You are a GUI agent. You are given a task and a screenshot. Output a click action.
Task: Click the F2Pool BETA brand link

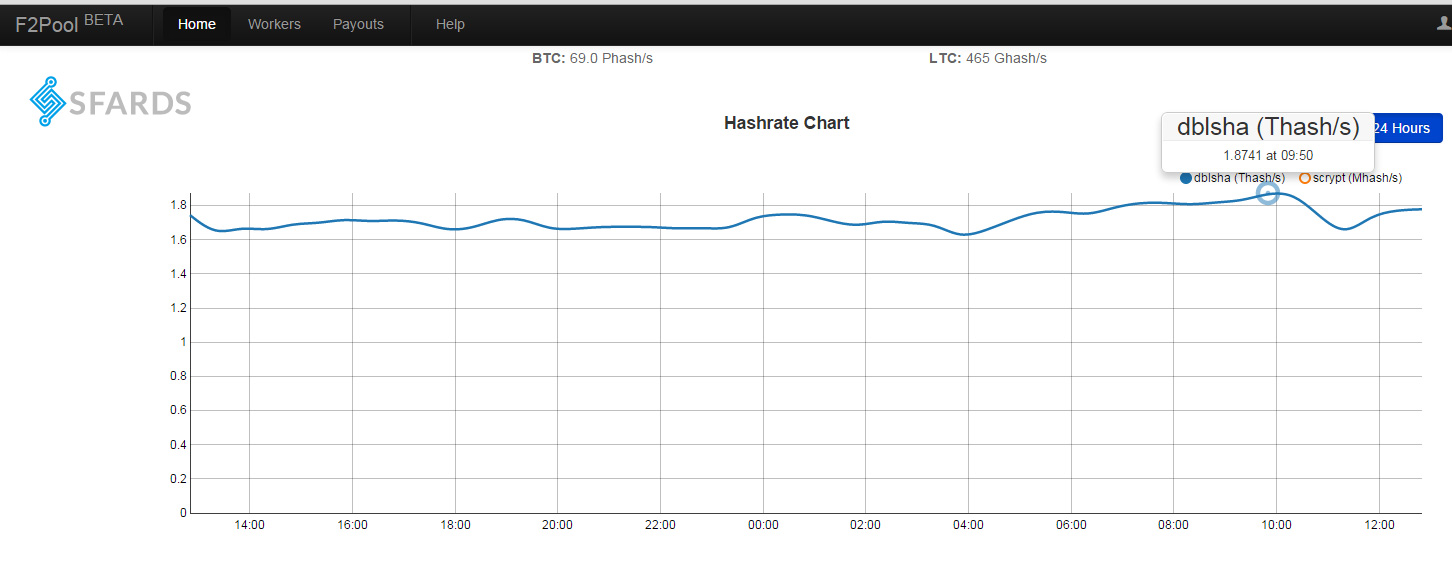[x=69, y=22]
